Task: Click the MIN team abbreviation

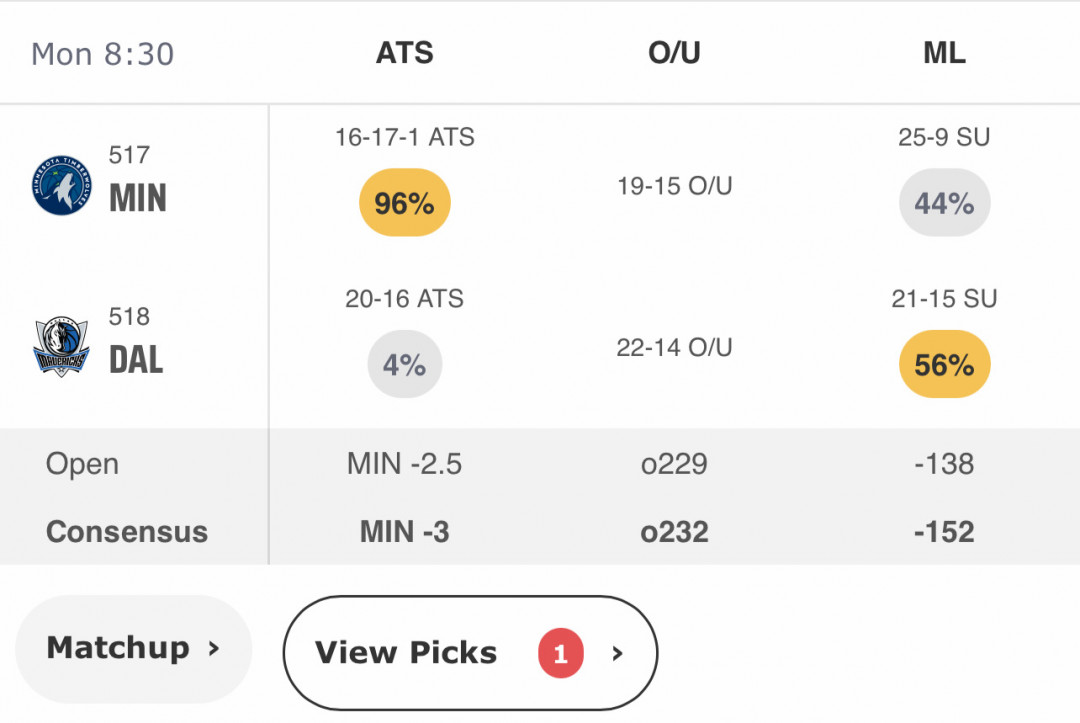Action: click(x=138, y=198)
